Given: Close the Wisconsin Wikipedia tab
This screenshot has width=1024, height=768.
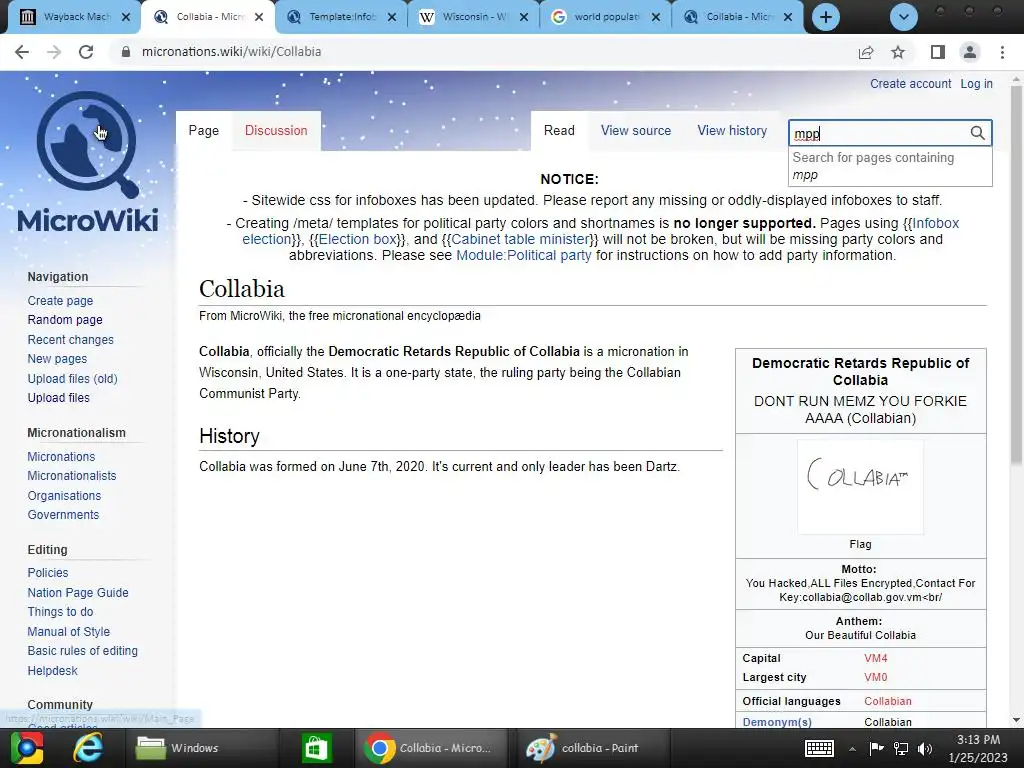Looking at the screenshot, I should (x=524, y=17).
